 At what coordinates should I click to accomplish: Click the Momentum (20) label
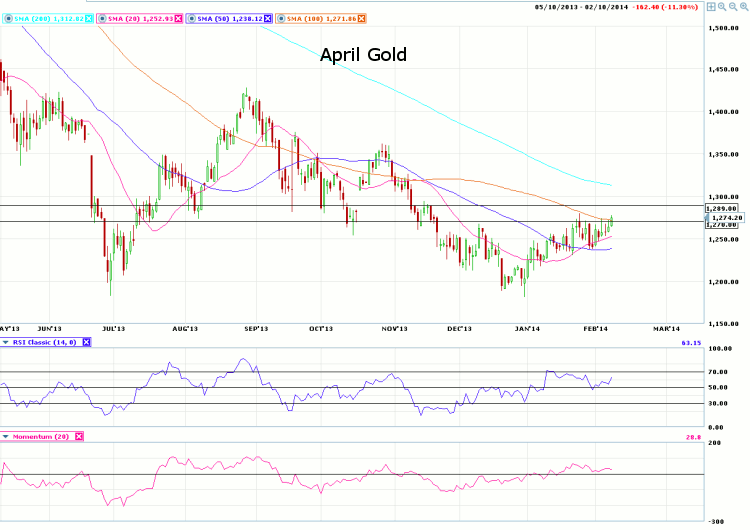tap(40, 437)
